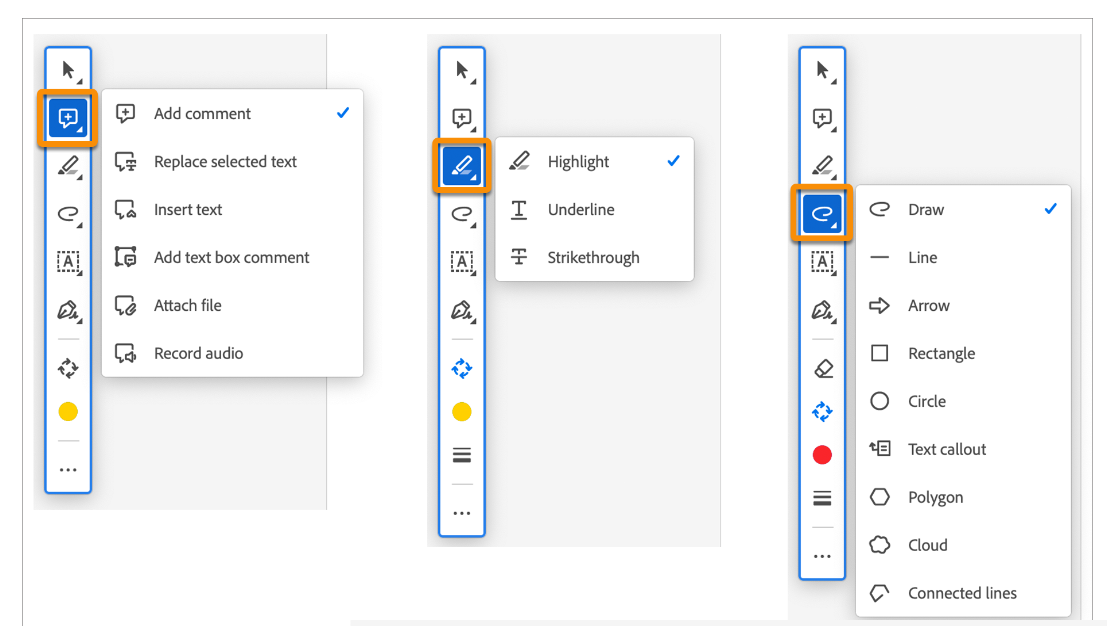Select Connected lines from drawing menu

[961, 594]
